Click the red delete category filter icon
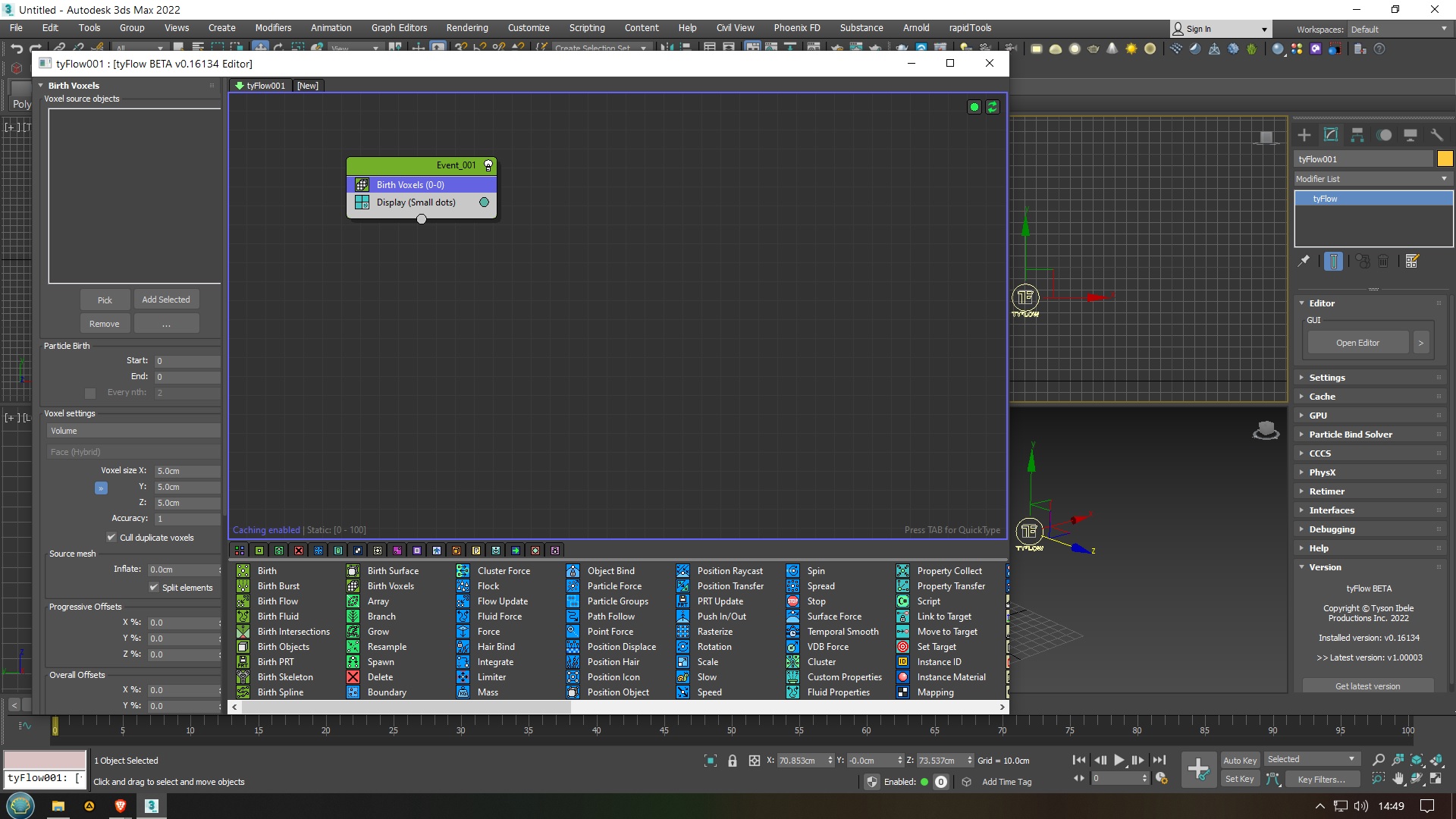 pos(299,551)
